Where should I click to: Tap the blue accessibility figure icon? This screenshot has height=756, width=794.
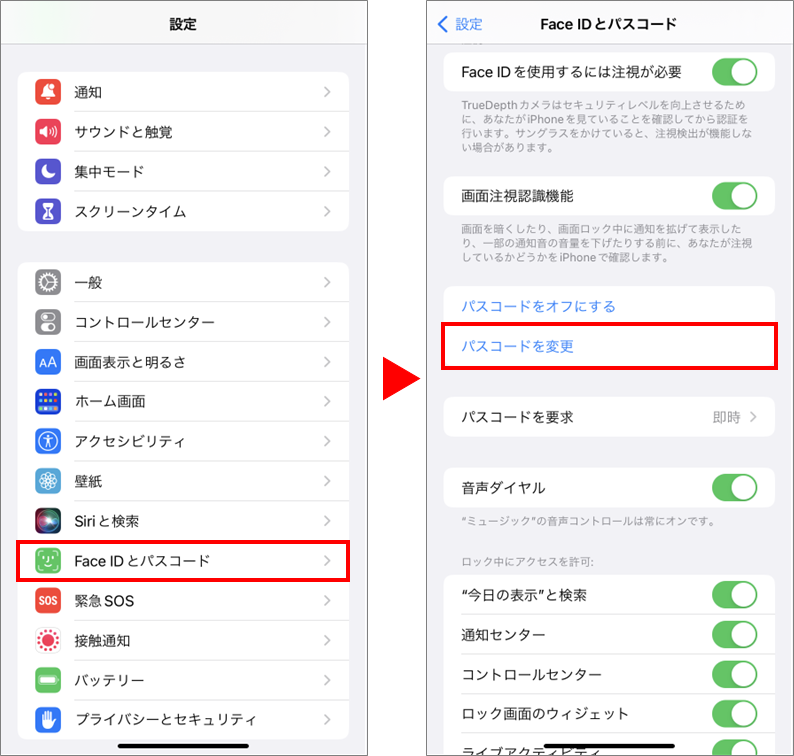tap(48, 441)
